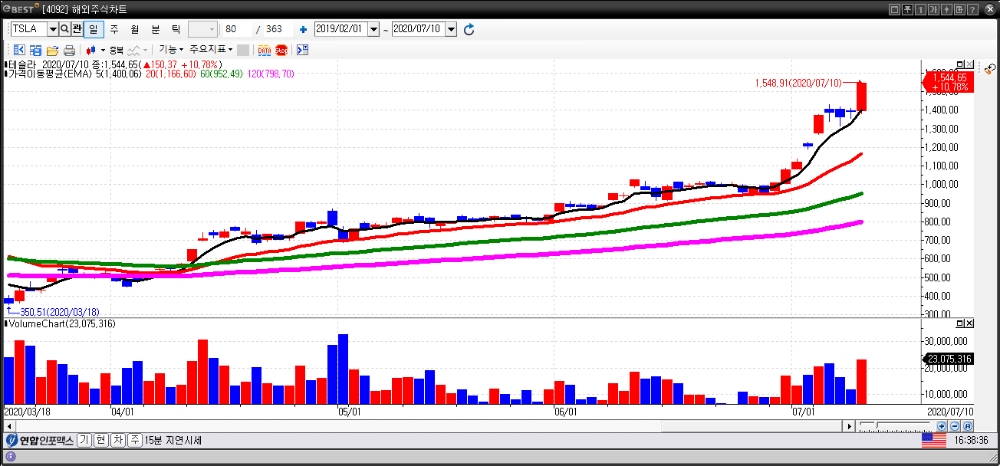Screen dimensions: 1000x466
Task: Click the zoom out minus icon
Action: coord(955,426)
